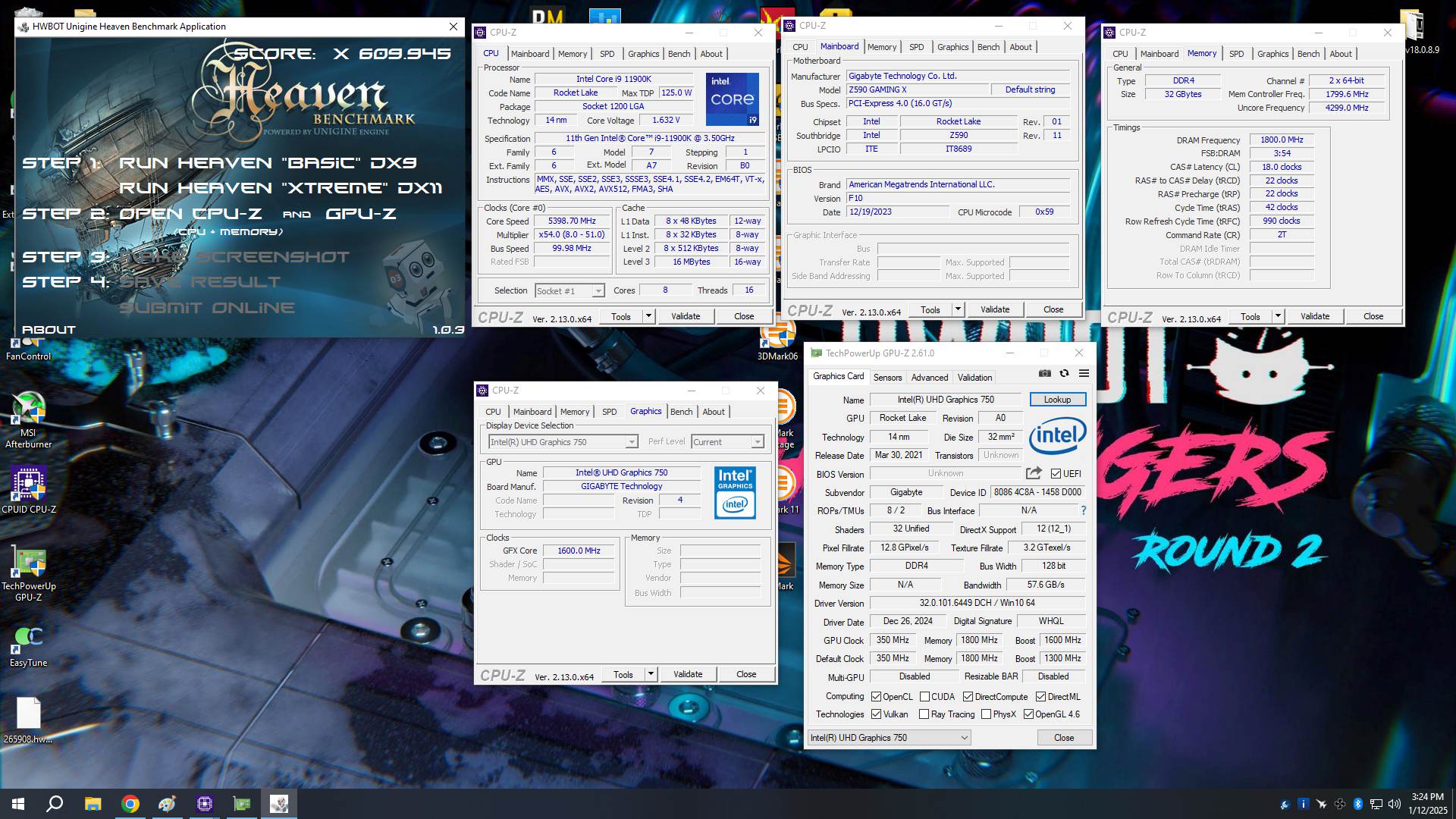Expand Tools arrow in CPU-Z CPU window
This screenshot has height=819, width=1456.
[648, 316]
